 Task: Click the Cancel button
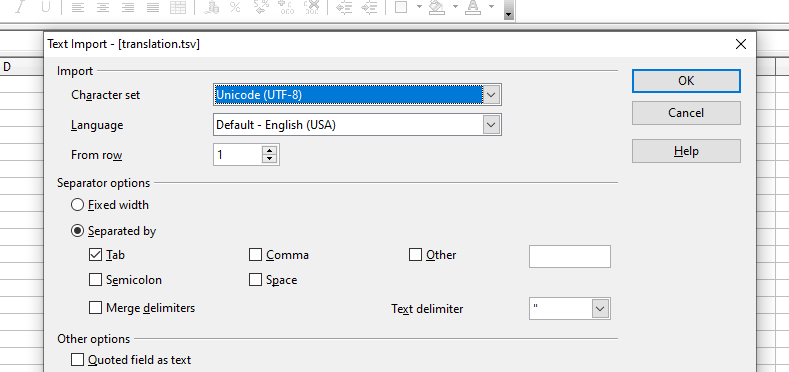(686, 113)
